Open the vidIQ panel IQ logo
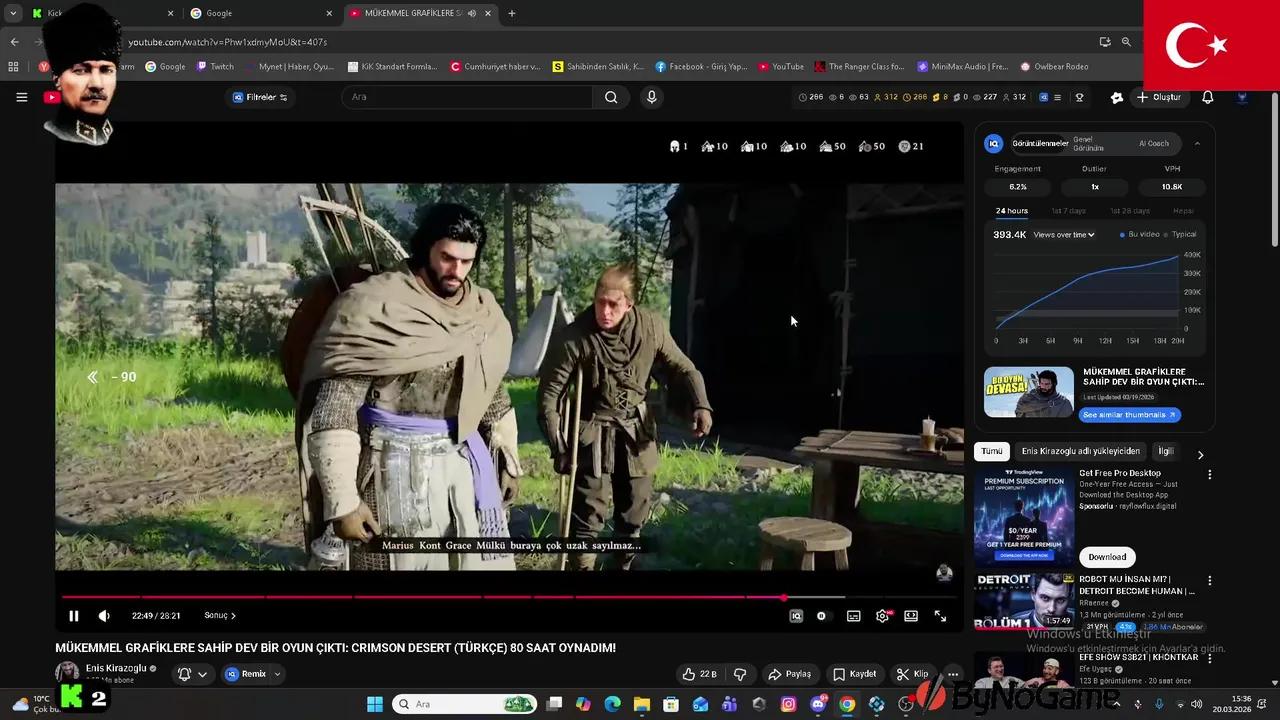The image size is (1280, 720). click(994, 144)
